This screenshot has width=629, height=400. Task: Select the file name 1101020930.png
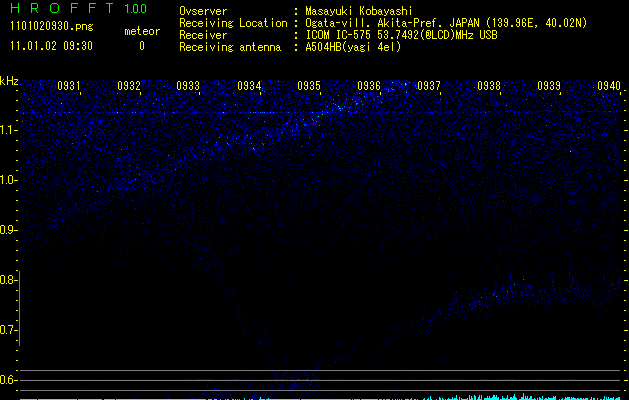(52, 26)
